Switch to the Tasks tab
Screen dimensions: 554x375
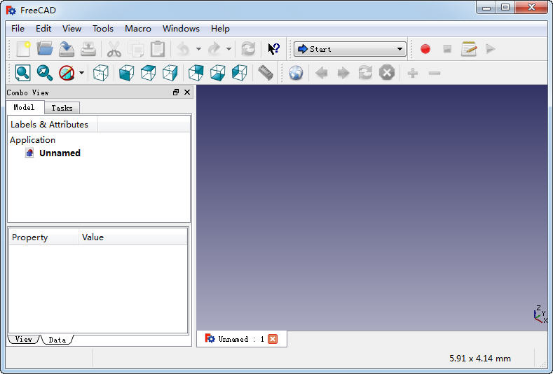(62, 108)
